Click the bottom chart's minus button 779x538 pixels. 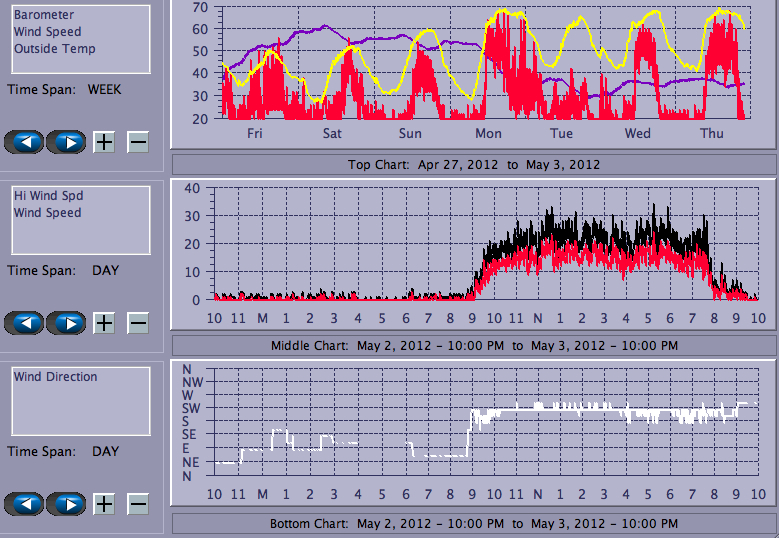coord(138,504)
